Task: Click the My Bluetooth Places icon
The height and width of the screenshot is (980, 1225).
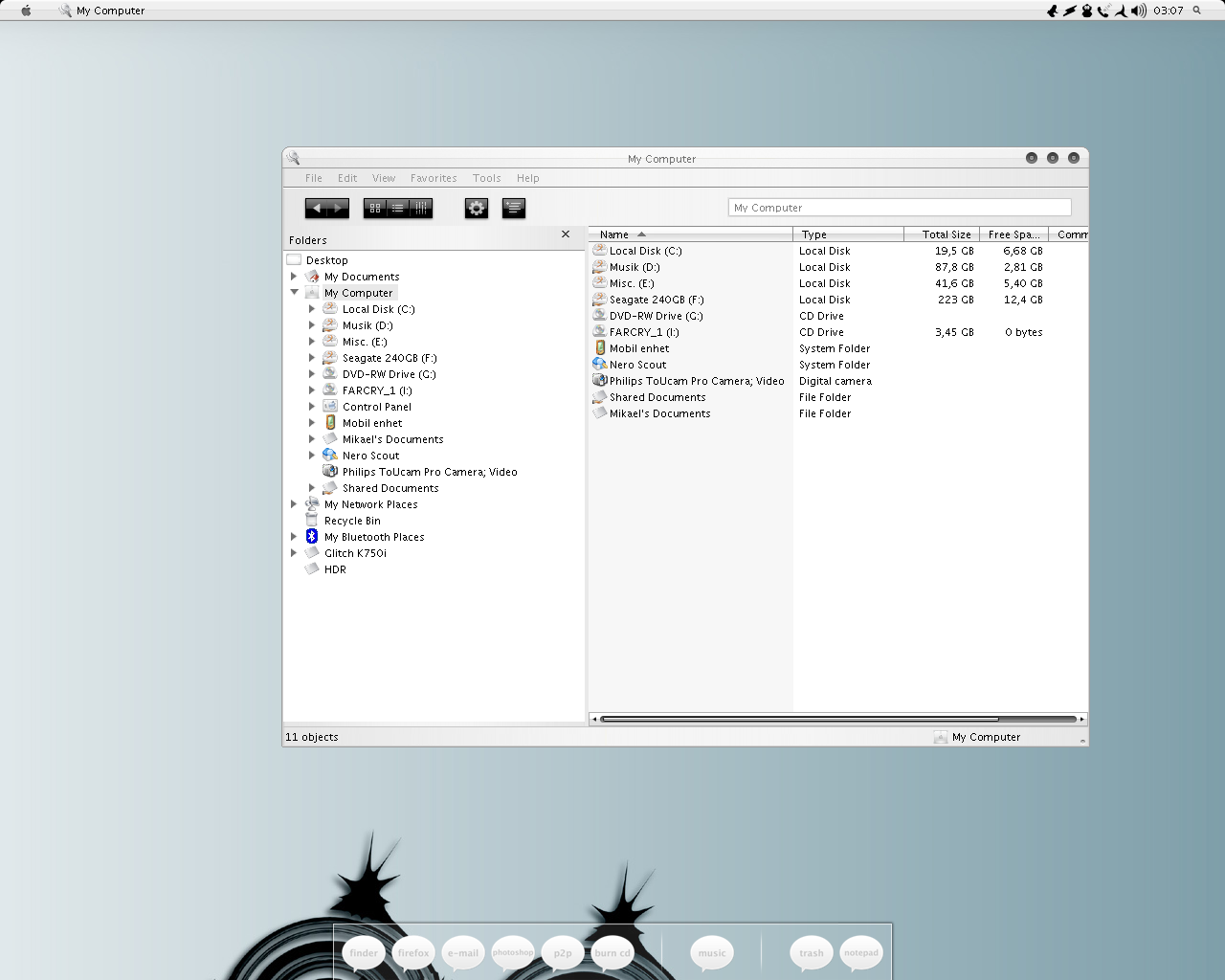Action: point(312,536)
